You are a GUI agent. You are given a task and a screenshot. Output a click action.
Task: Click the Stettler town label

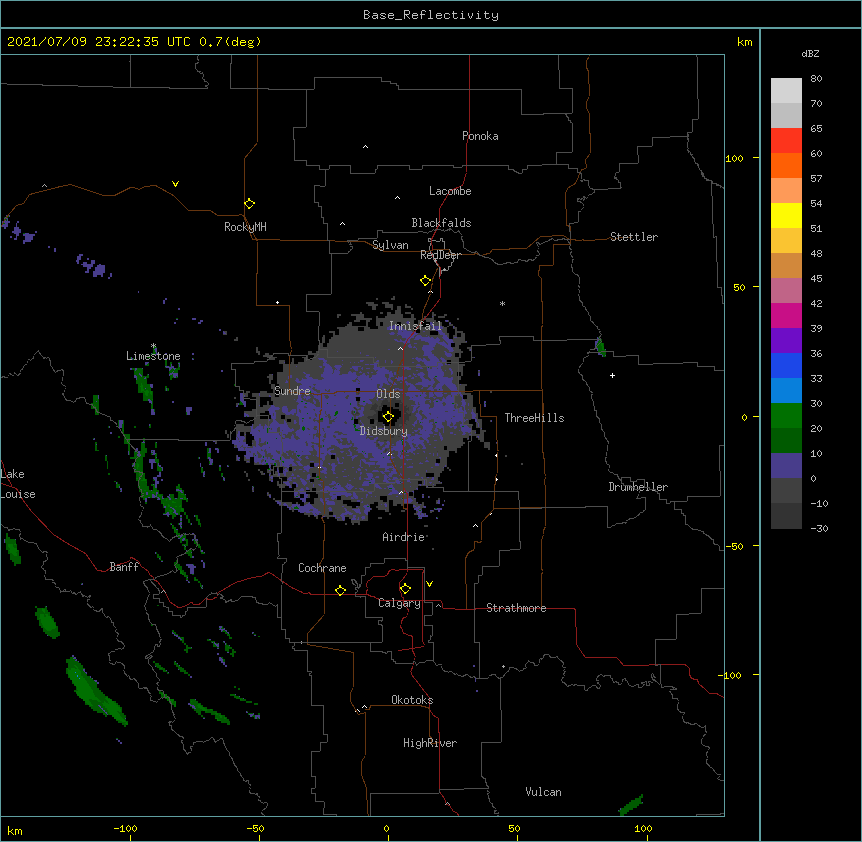pos(634,237)
